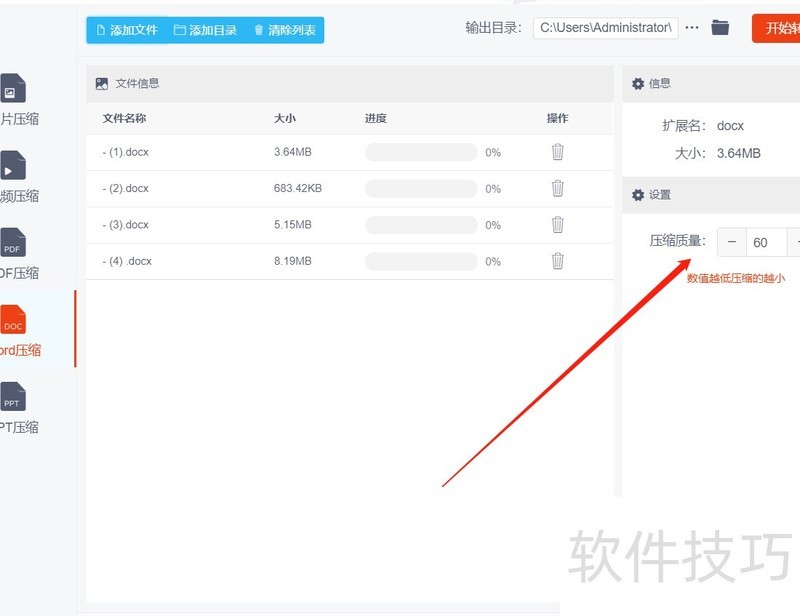This screenshot has height=616, width=800.
Task: Click the info panel size 3.64MB
Action: 738,153
